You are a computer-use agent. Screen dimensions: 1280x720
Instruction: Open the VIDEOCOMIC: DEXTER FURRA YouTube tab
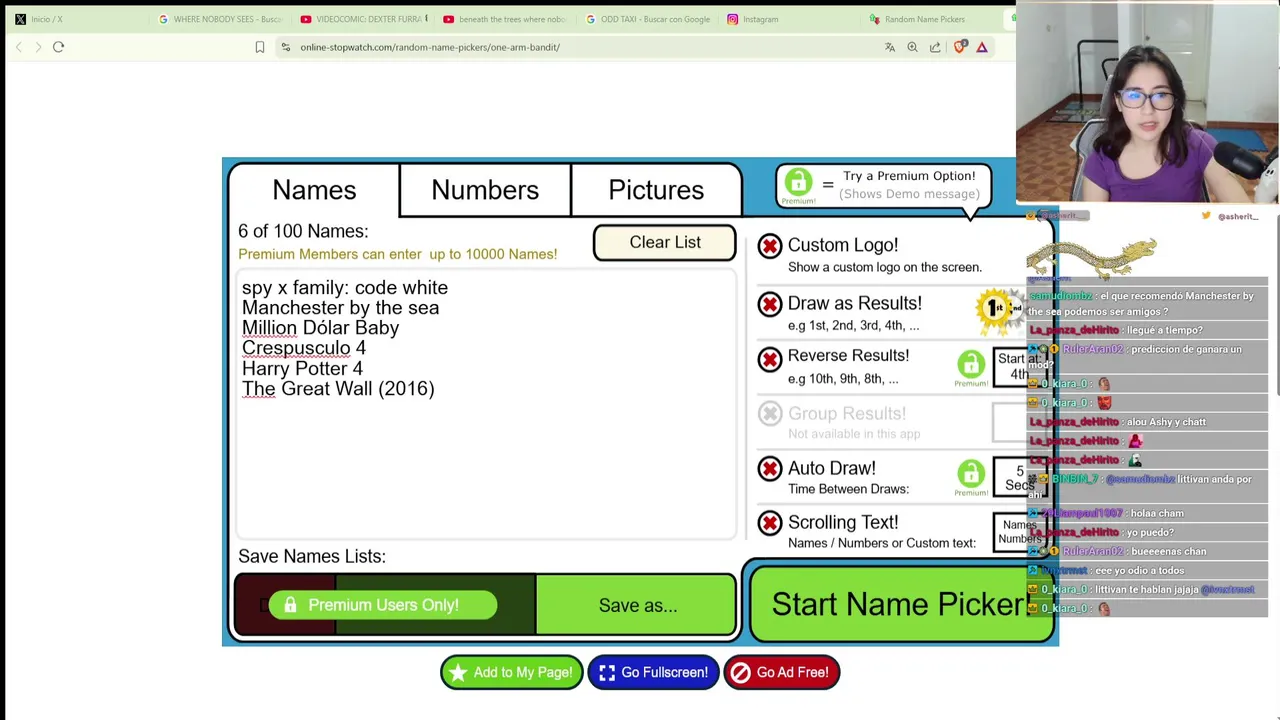[363, 19]
